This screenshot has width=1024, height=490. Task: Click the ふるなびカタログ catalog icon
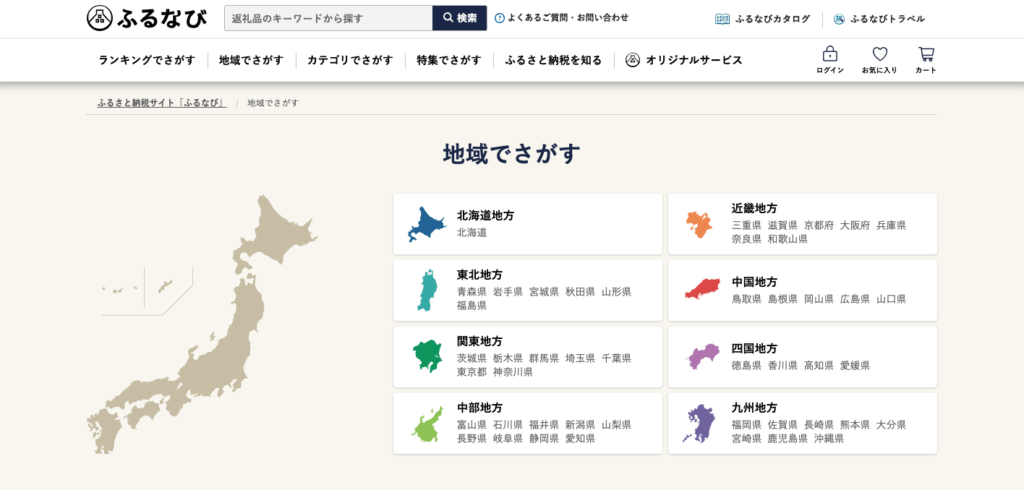(x=722, y=19)
